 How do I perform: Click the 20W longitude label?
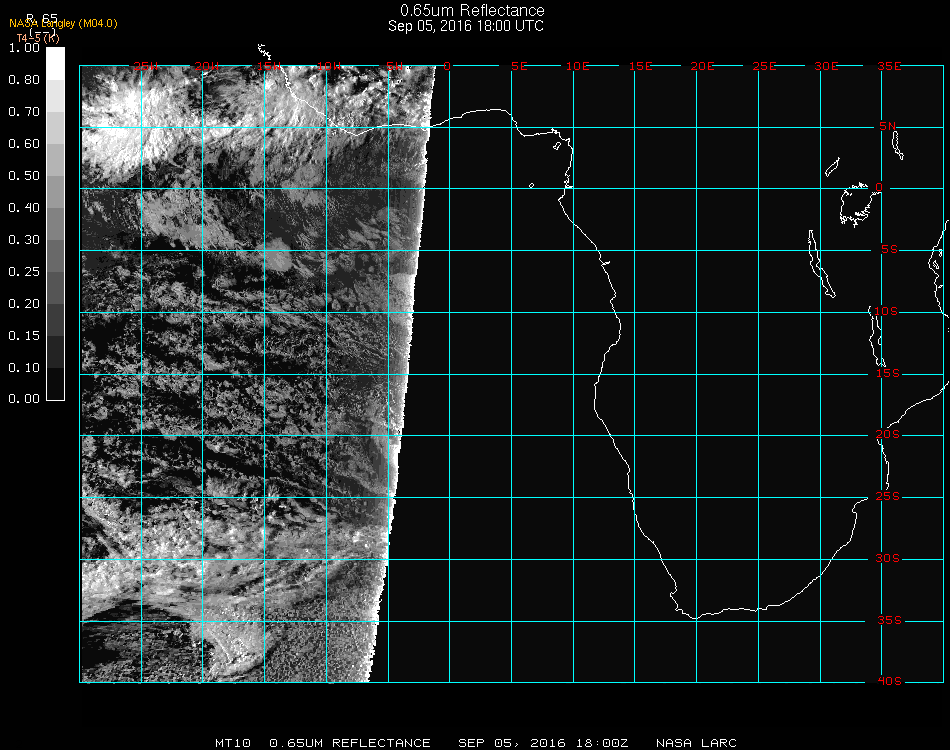tap(207, 66)
